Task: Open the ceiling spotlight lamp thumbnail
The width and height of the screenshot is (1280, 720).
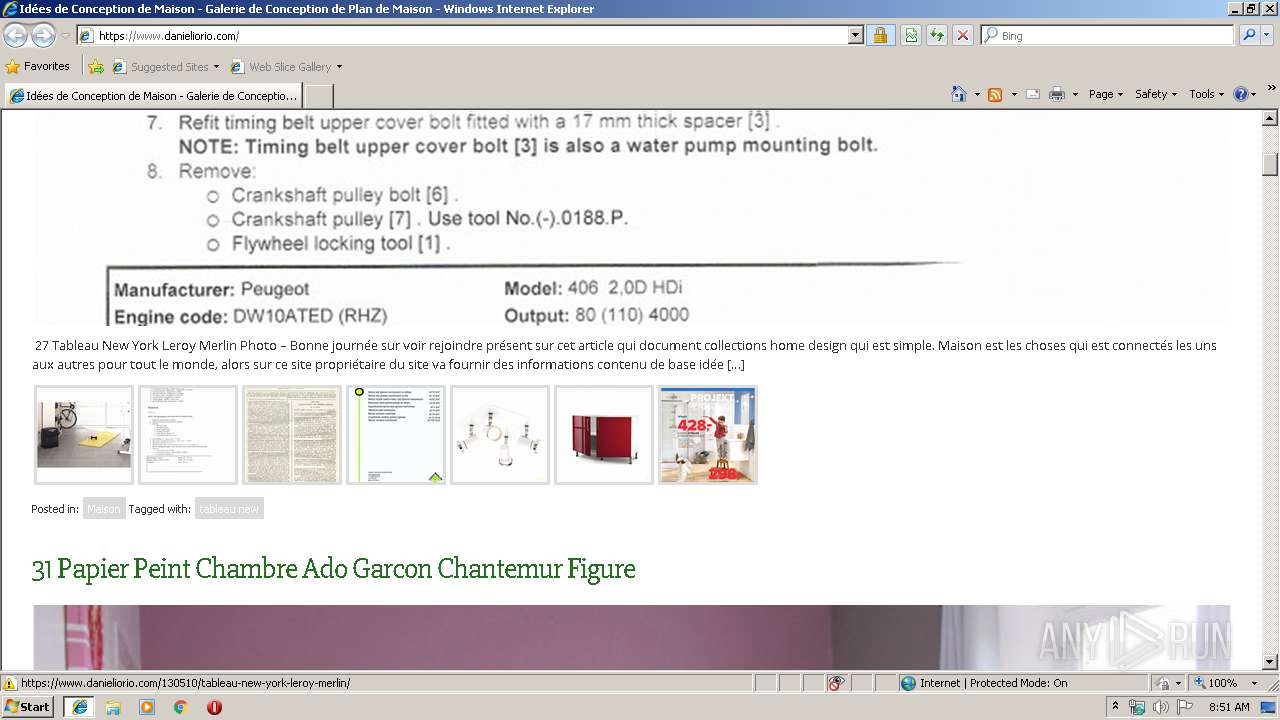Action: click(x=500, y=435)
